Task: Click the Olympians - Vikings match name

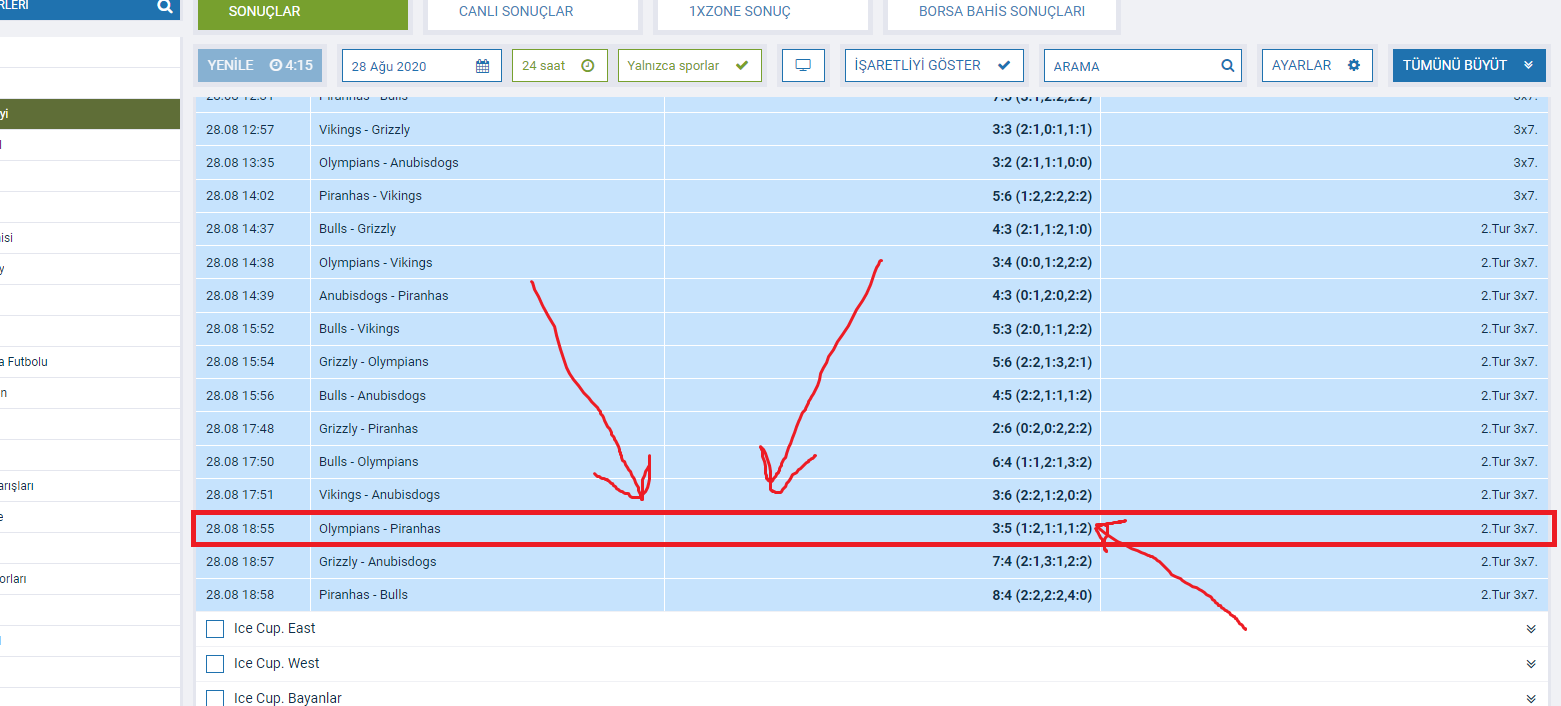Action: click(x=376, y=263)
